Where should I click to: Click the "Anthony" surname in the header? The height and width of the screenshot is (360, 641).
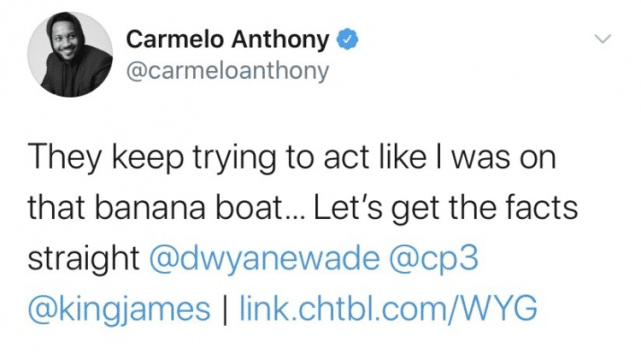(280, 40)
